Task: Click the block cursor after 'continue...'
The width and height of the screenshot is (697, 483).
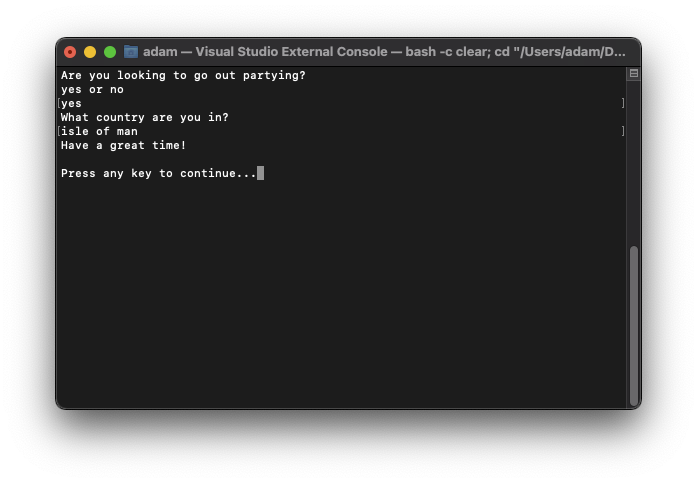Action: [260, 173]
